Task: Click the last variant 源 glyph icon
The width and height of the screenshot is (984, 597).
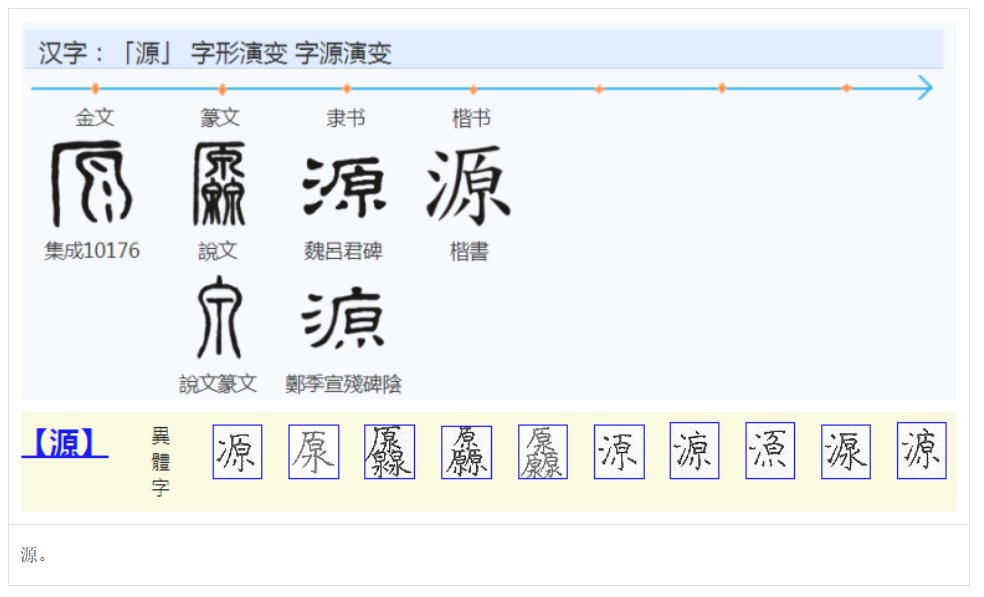Action: (x=922, y=452)
